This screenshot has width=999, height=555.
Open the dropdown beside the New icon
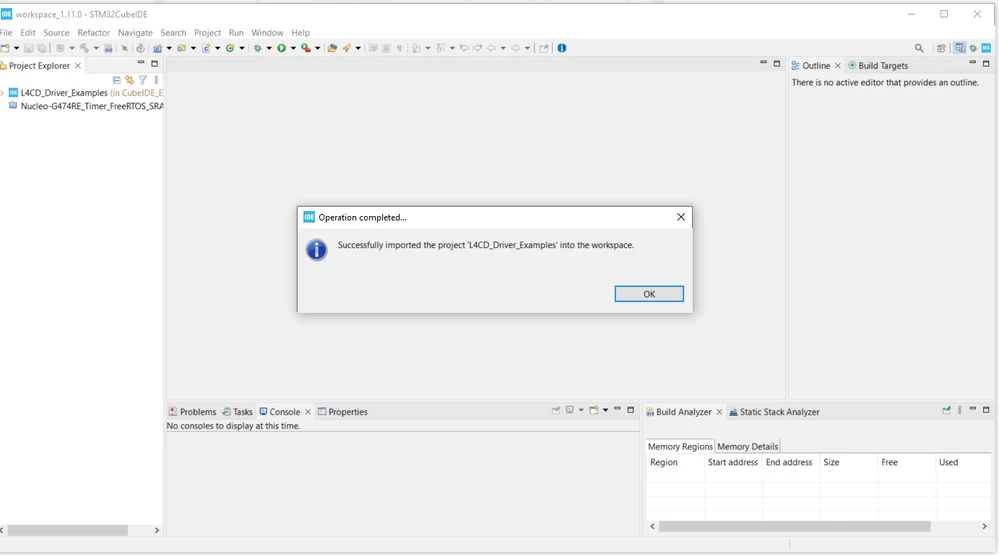pos(17,48)
